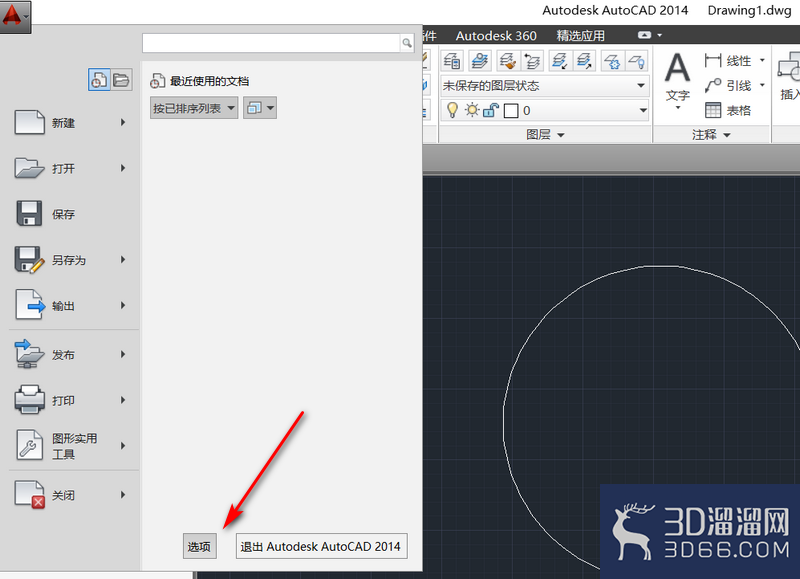This screenshot has height=579, width=800.
Task: Expand the 新建 submenu arrow
Action: tap(123, 122)
